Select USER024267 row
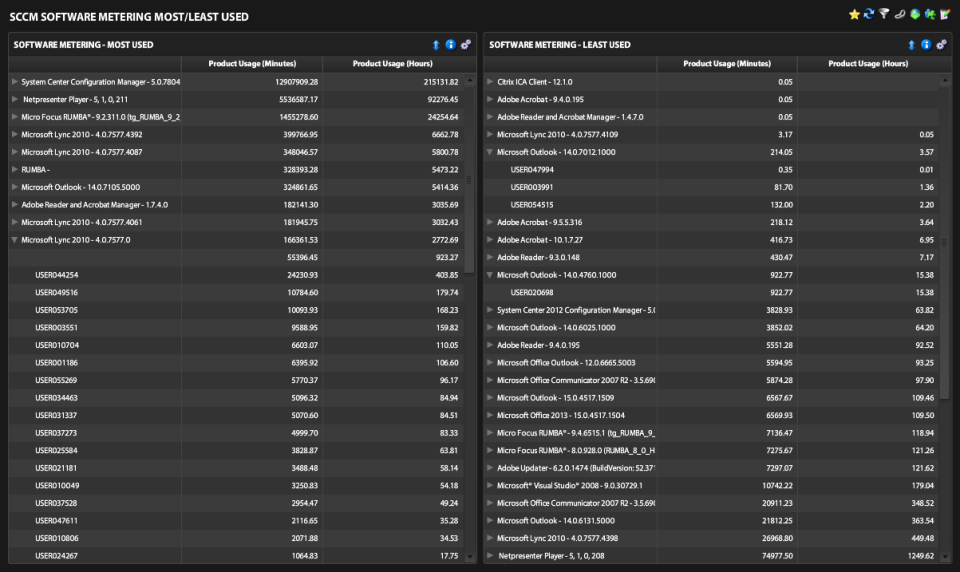Screen dimensions: 960x572 tap(237, 556)
